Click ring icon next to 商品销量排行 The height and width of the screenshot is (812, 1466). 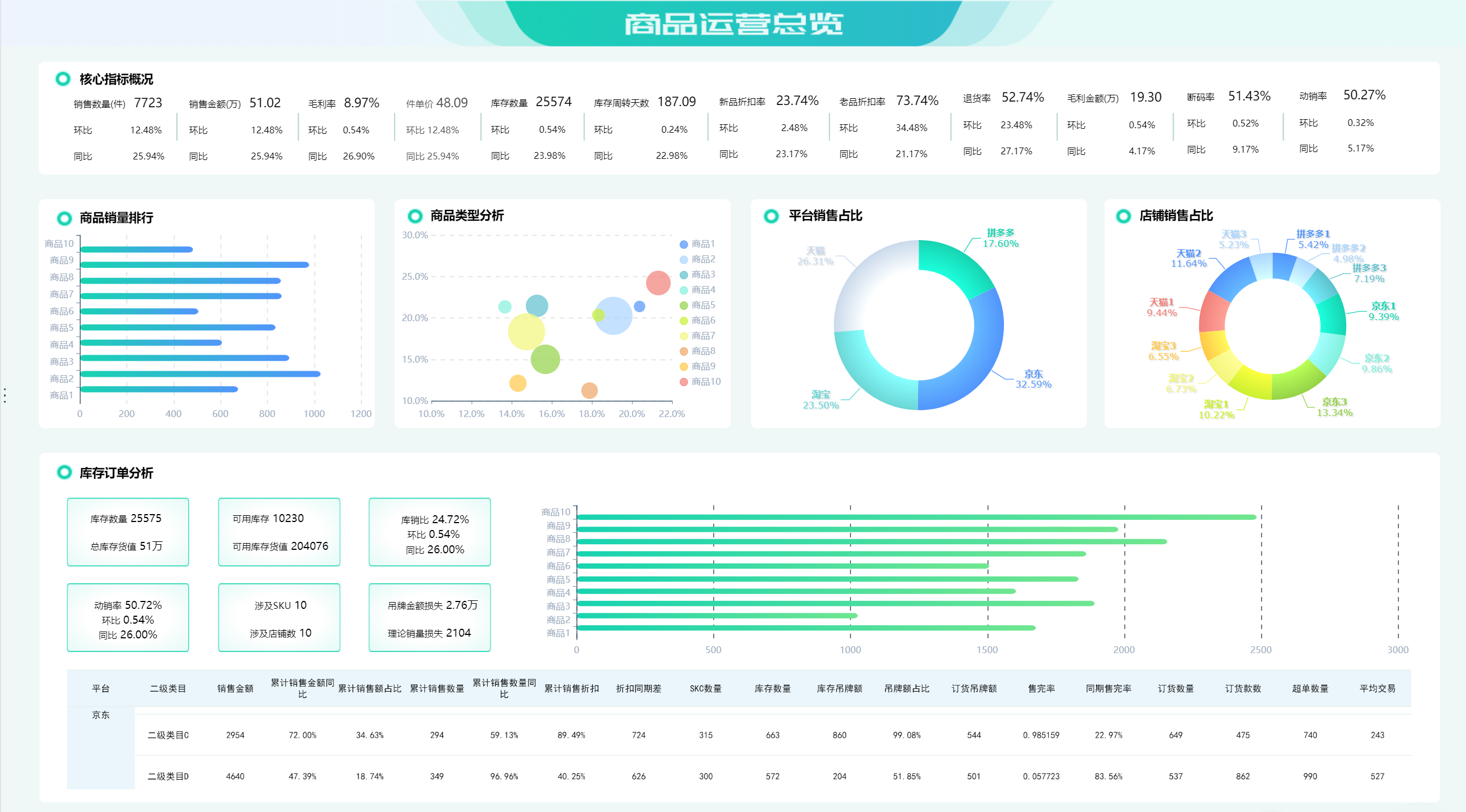pos(64,218)
